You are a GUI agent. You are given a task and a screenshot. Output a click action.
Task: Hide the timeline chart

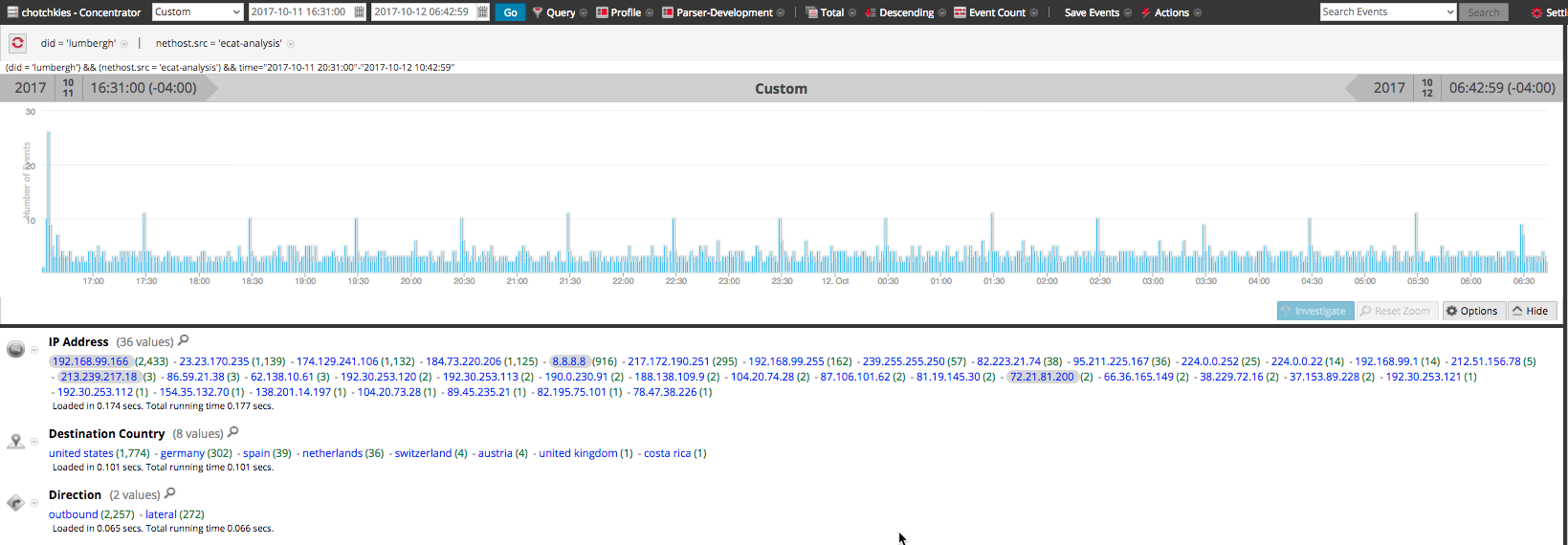(x=1532, y=311)
